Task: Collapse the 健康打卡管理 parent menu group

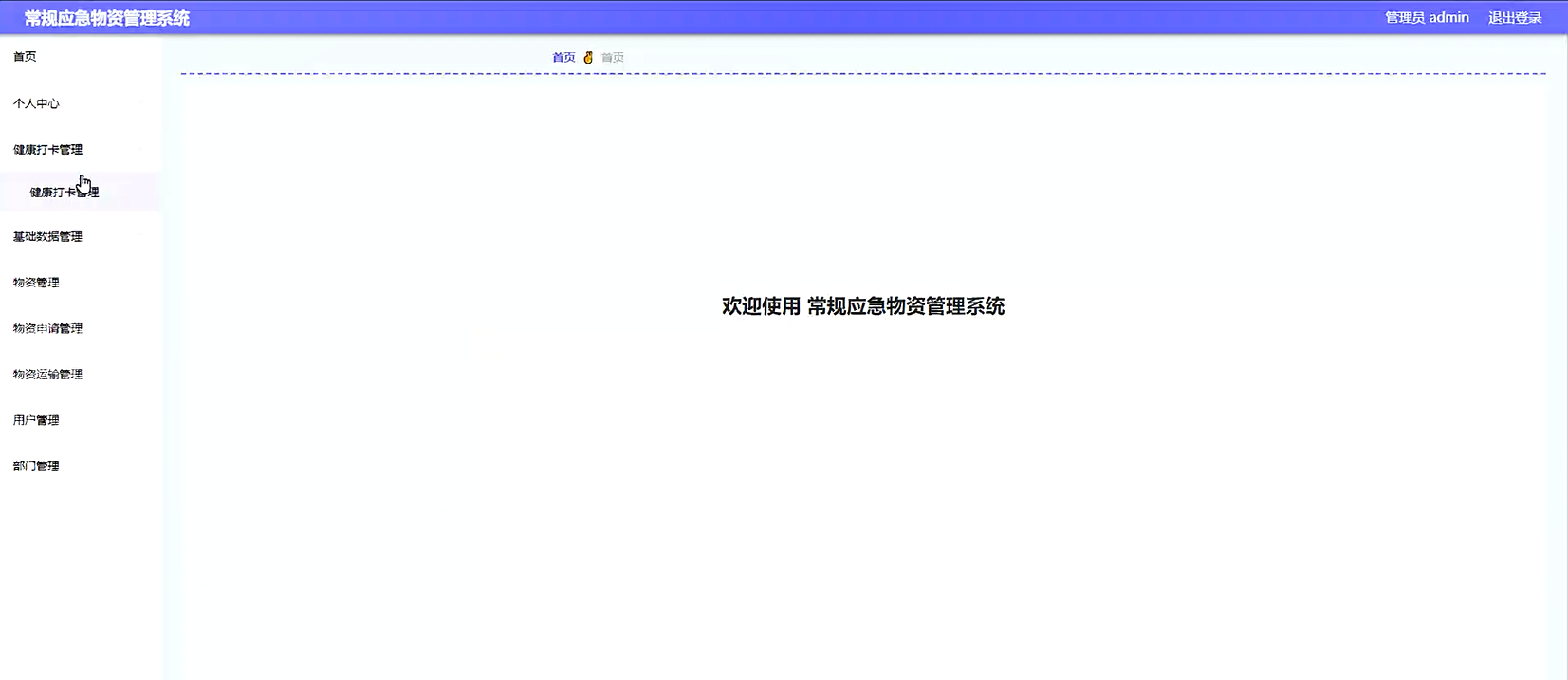Action: [47, 150]
